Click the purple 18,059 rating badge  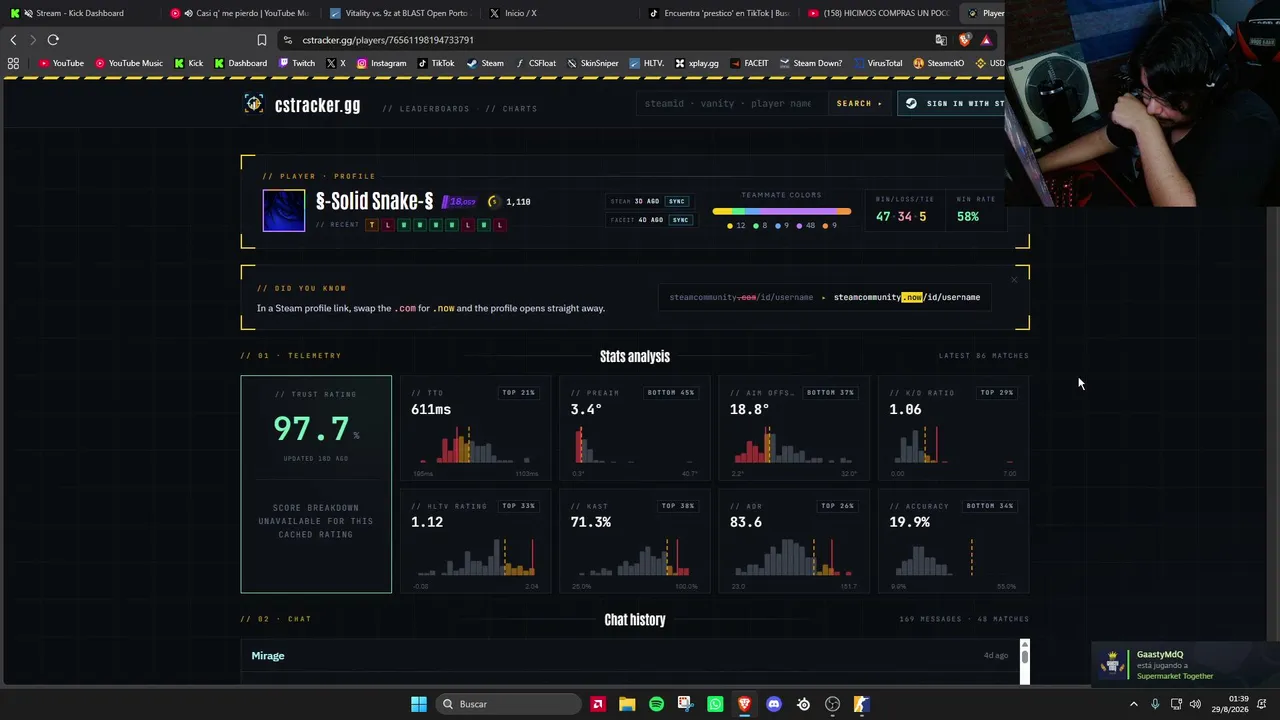coord(460,202)
